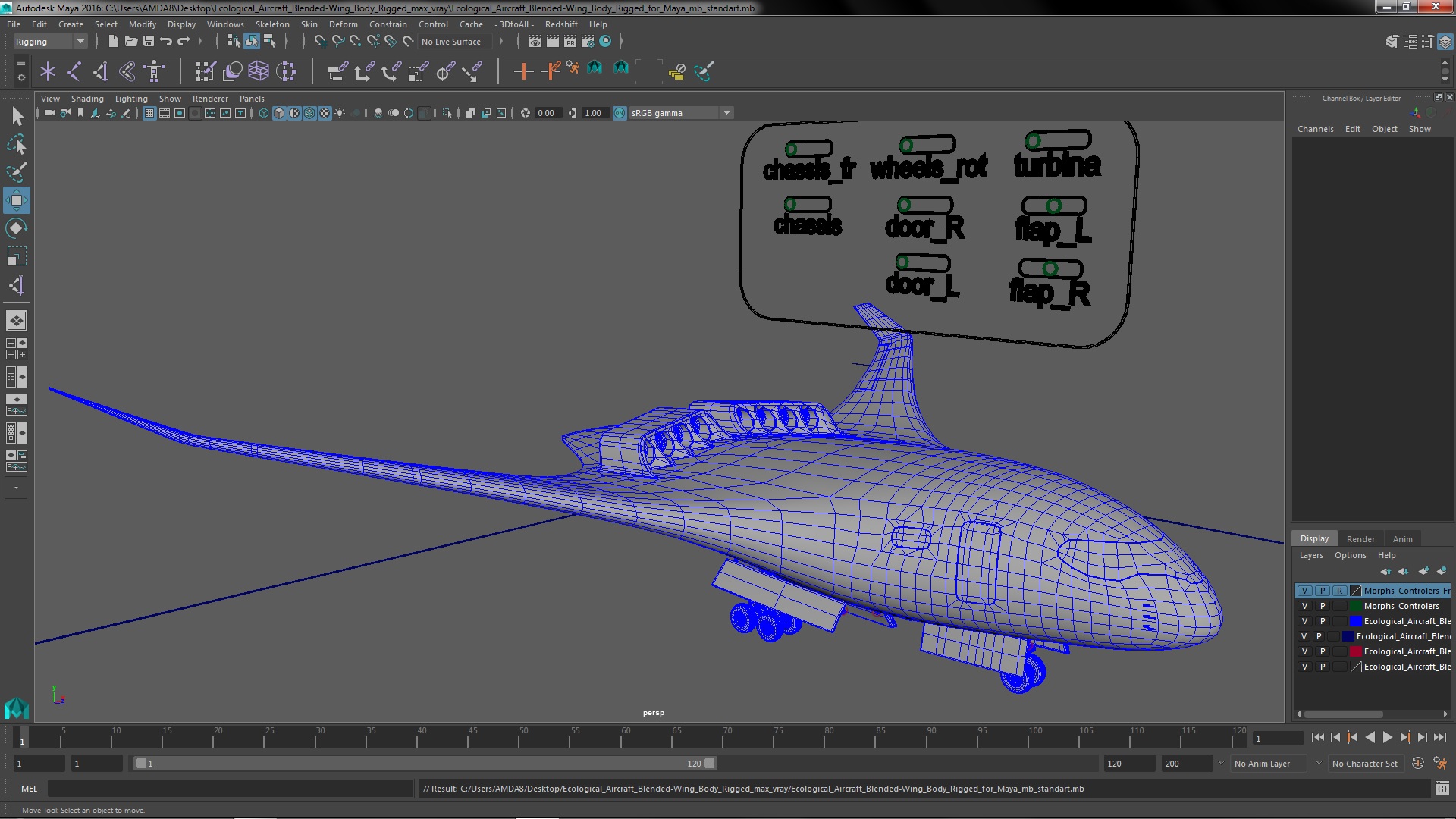Open the Rigging menu set dropdown

pyautogui.click(x=50, y=42)
